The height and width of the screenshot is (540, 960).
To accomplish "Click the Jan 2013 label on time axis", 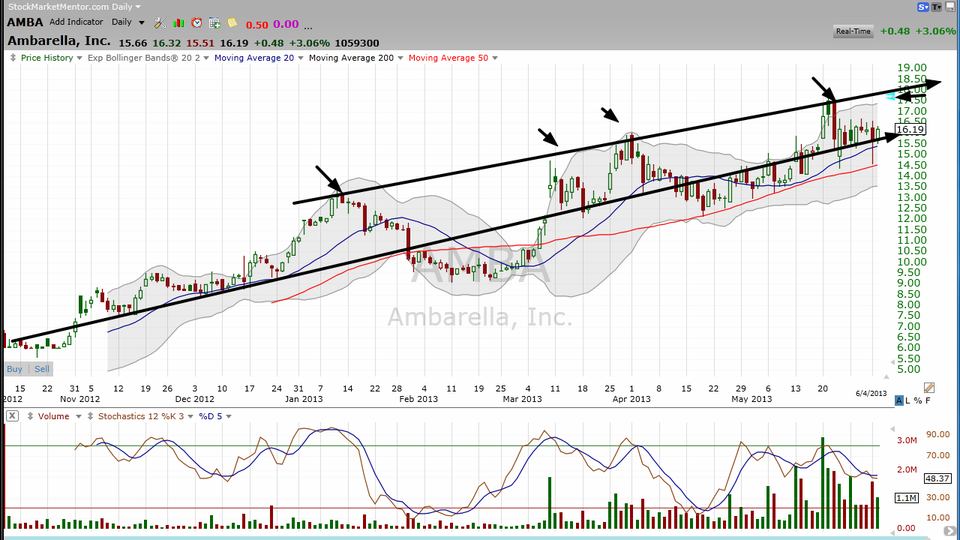I will pos(304,399).
